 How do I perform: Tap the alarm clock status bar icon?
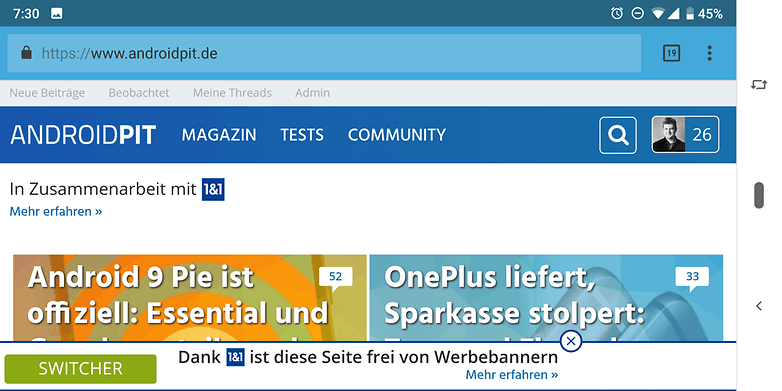pyautogui.click(x=617, y=13)
